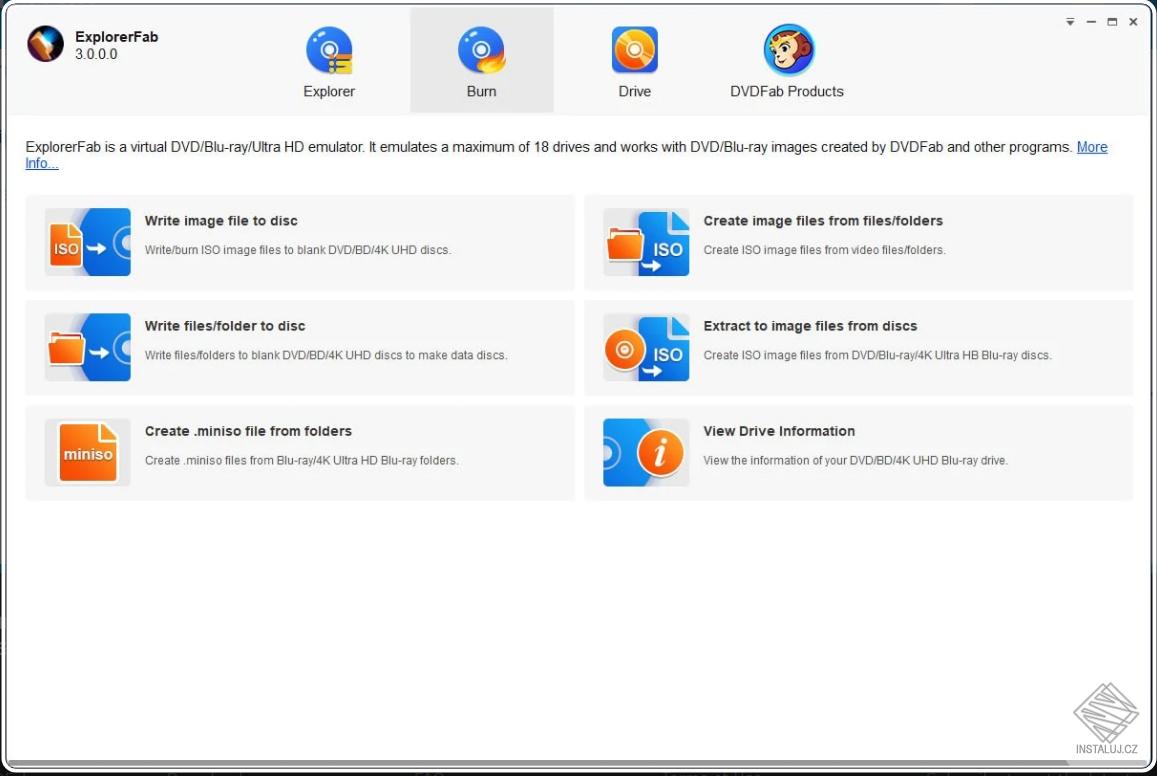Image resolution: width=1157 pixels, height=776 pixels.
Task: Click the disc-to-ISO extract icon
Action: [x=646, y=347]
